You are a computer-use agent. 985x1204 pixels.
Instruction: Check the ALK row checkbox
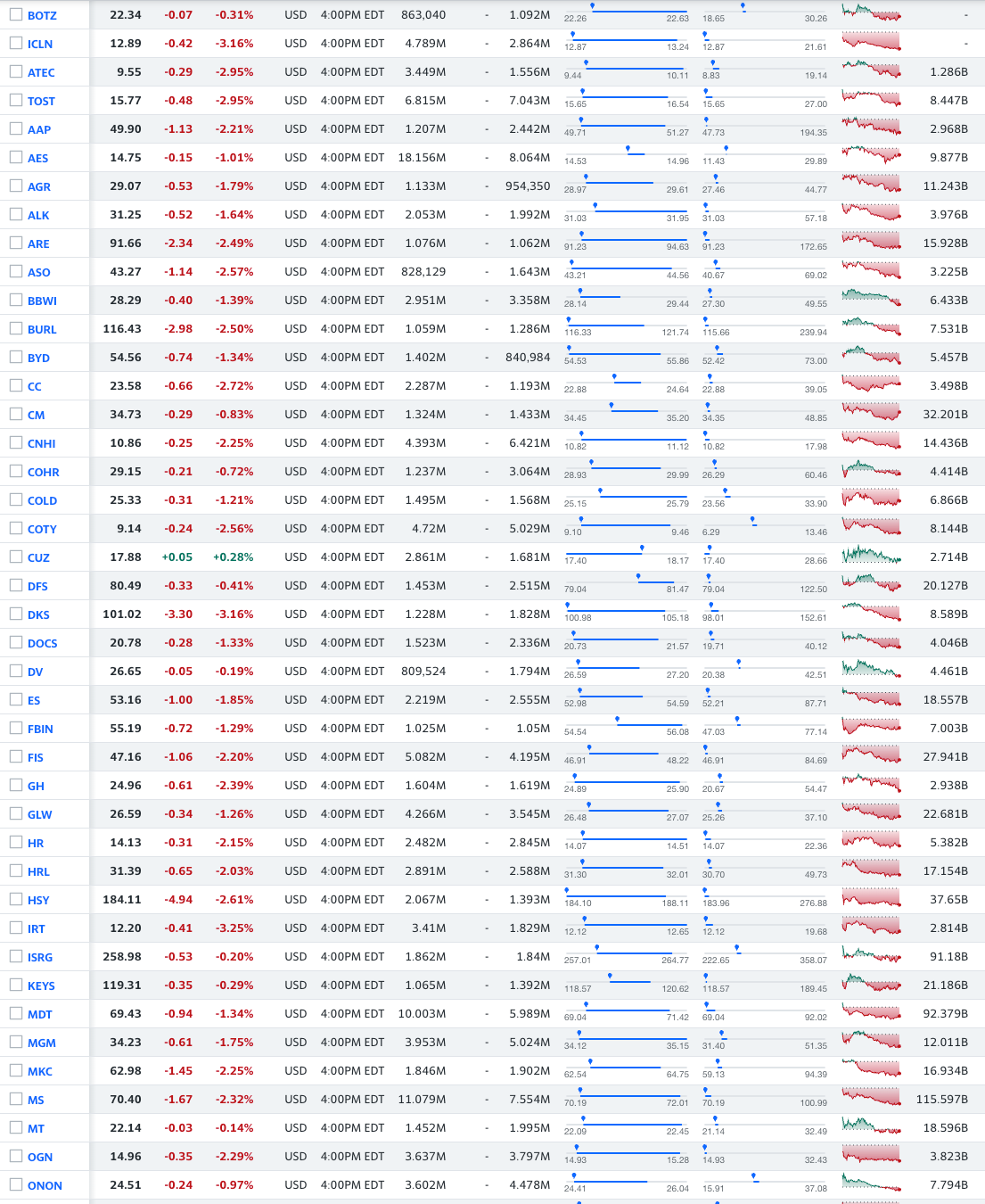coord(16,215)
